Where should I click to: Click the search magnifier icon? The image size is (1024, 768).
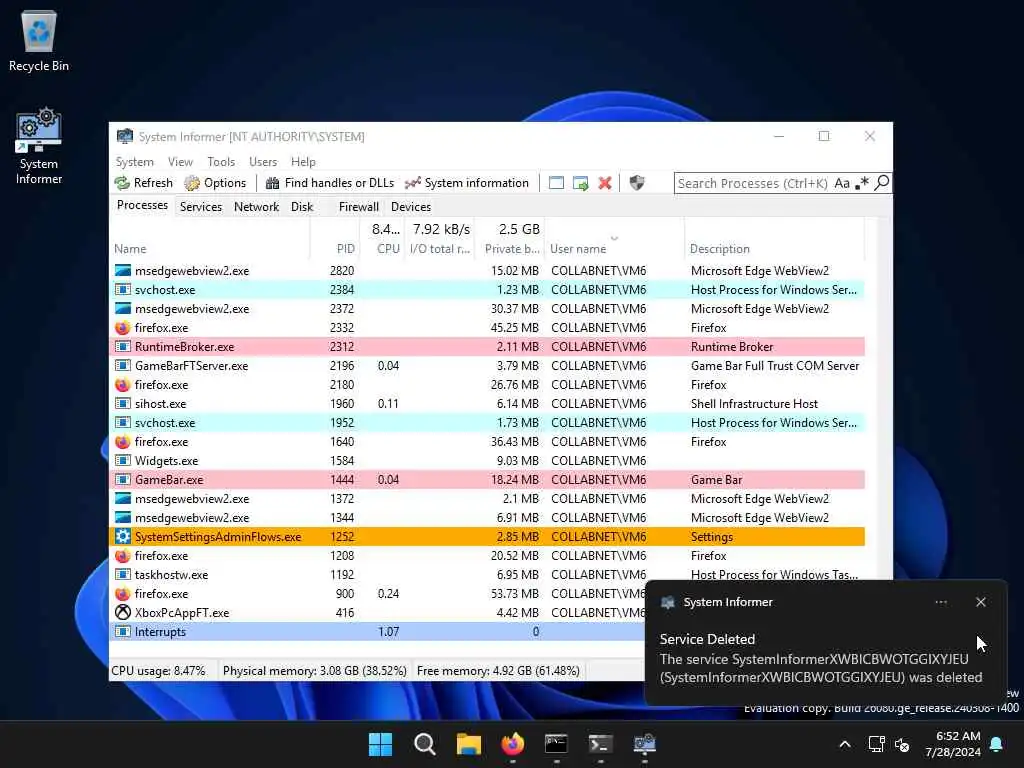click(882, 183)
